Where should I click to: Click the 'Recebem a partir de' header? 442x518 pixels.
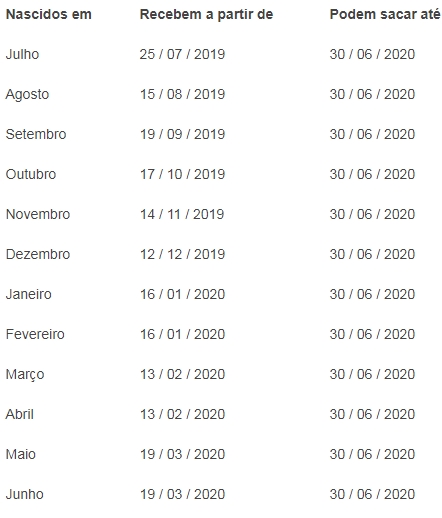coord(206,14)
